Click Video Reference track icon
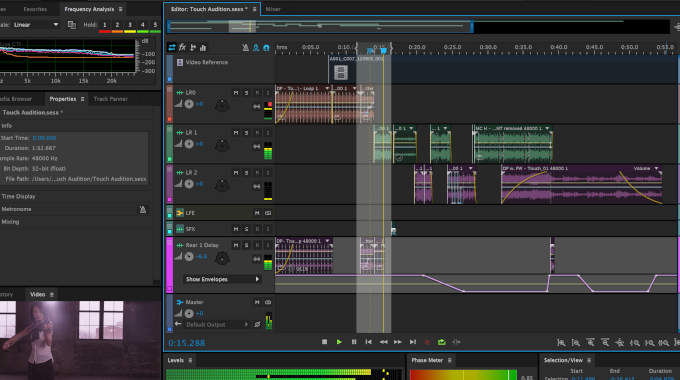 point(180,62)
